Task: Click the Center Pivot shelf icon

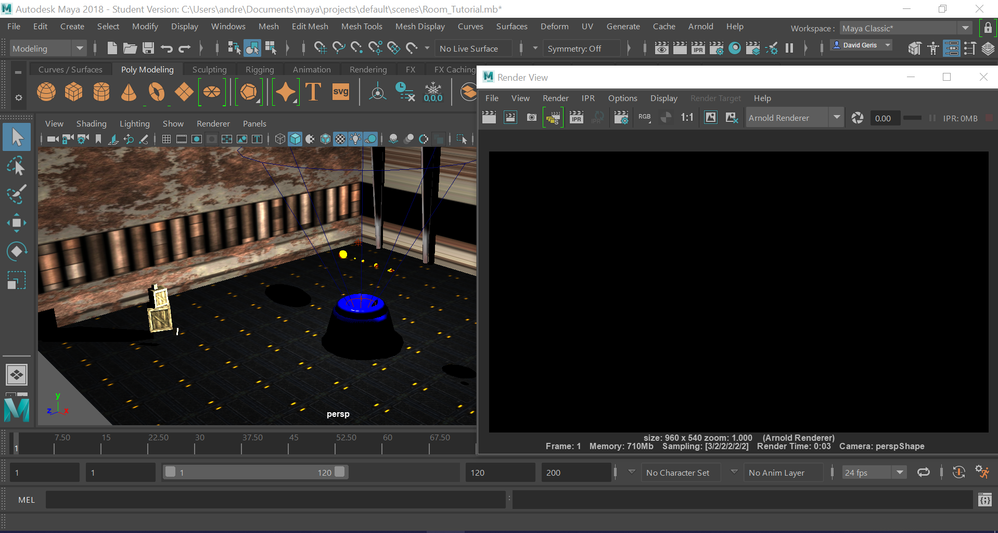Action: point(378,93)
